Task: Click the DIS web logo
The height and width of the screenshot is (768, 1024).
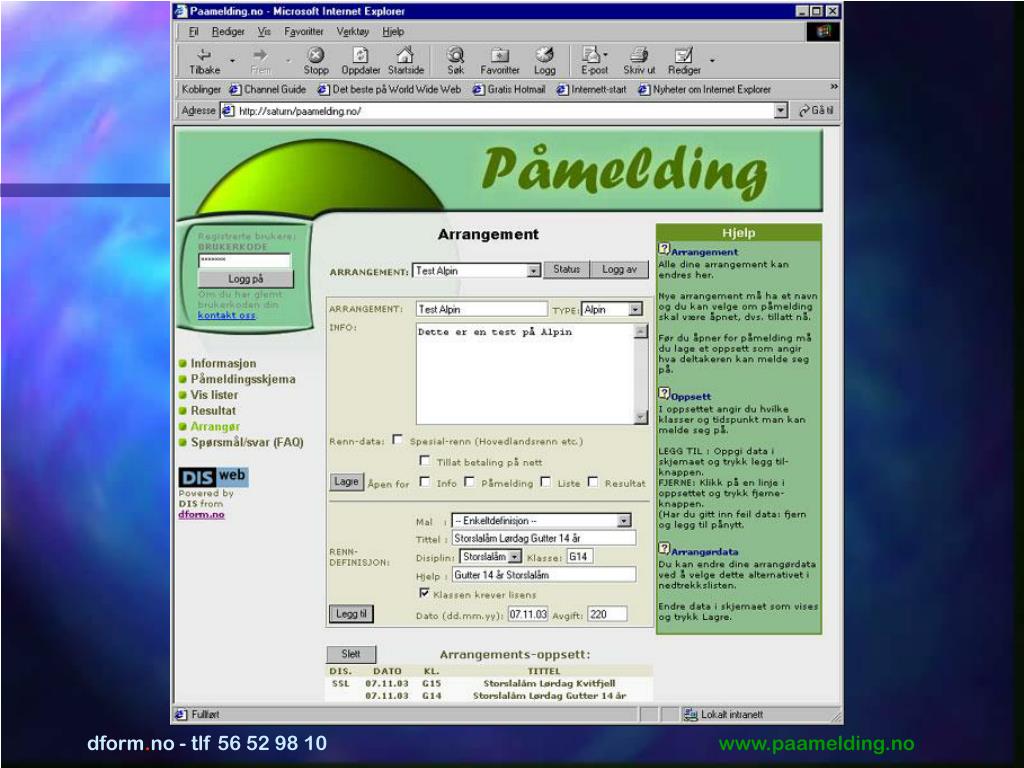Action: click(214, 477)
